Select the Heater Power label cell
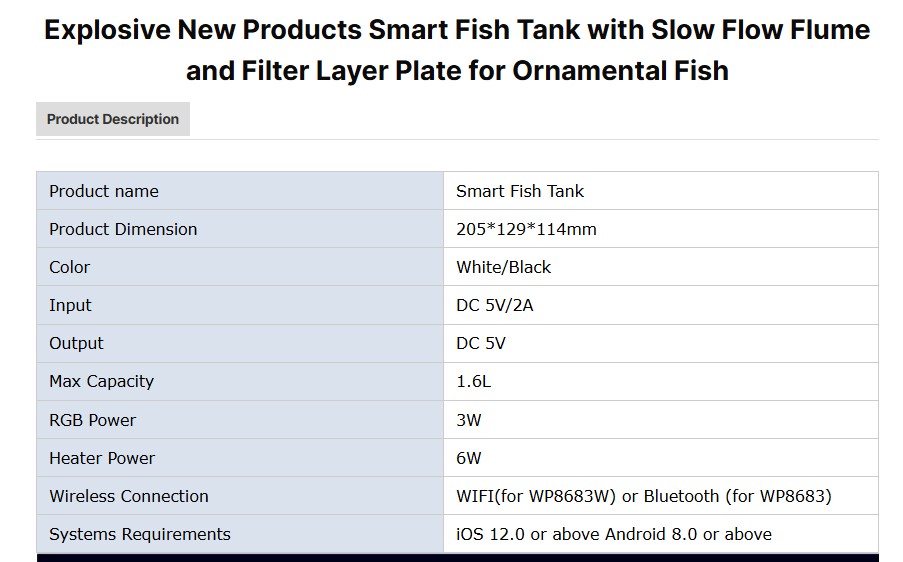 point(102,458)
